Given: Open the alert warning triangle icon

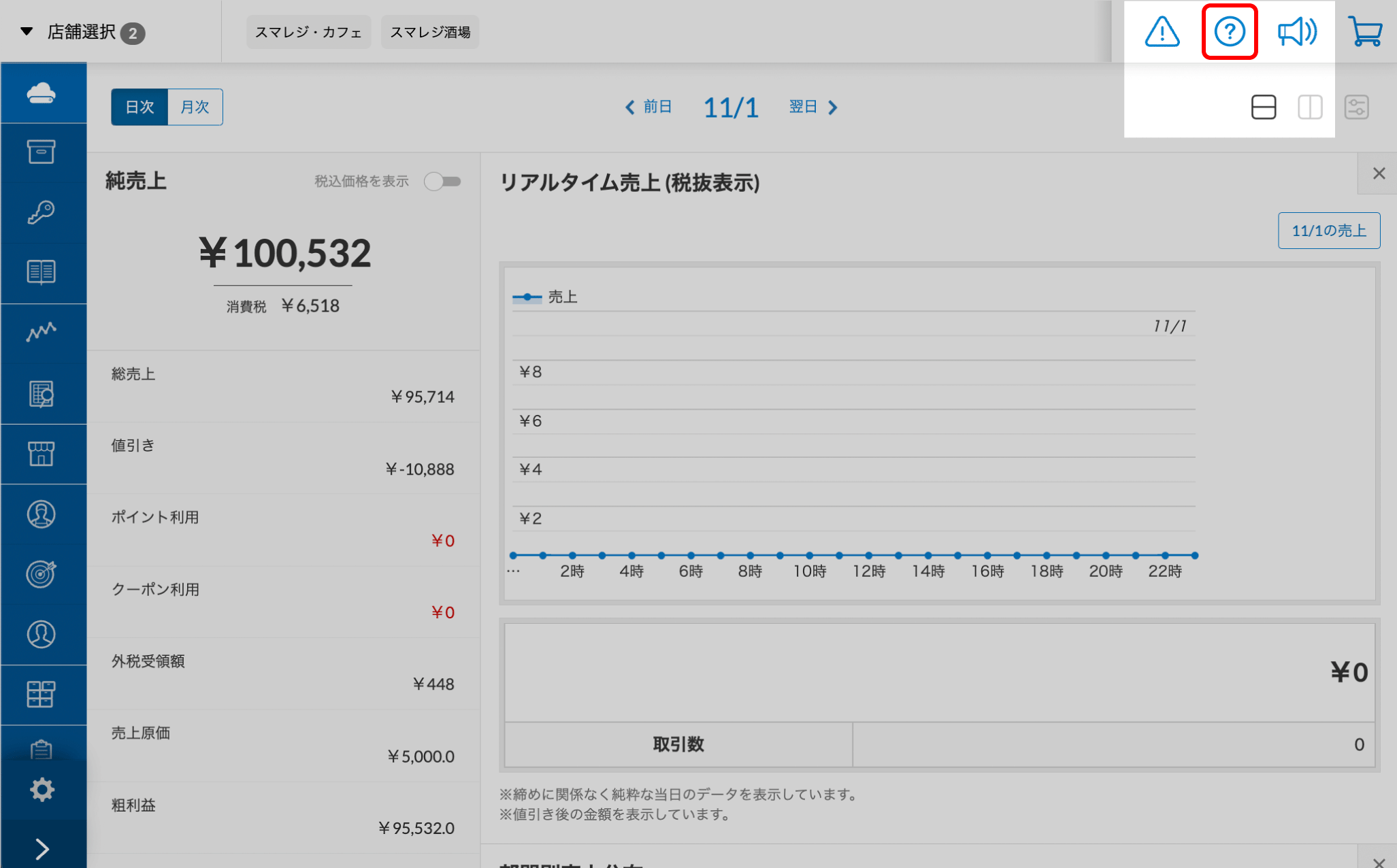Looking at the screenshot, I should [1162, 32].
